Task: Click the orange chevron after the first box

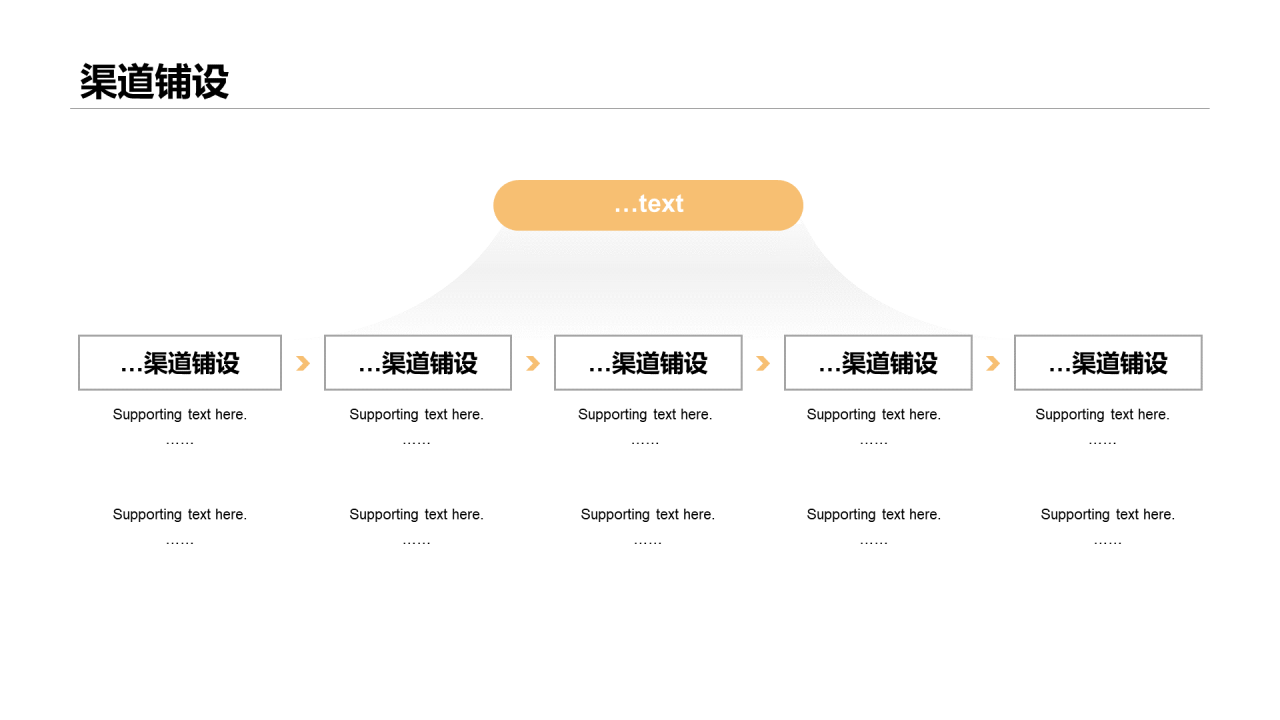Action: (303, 363)
